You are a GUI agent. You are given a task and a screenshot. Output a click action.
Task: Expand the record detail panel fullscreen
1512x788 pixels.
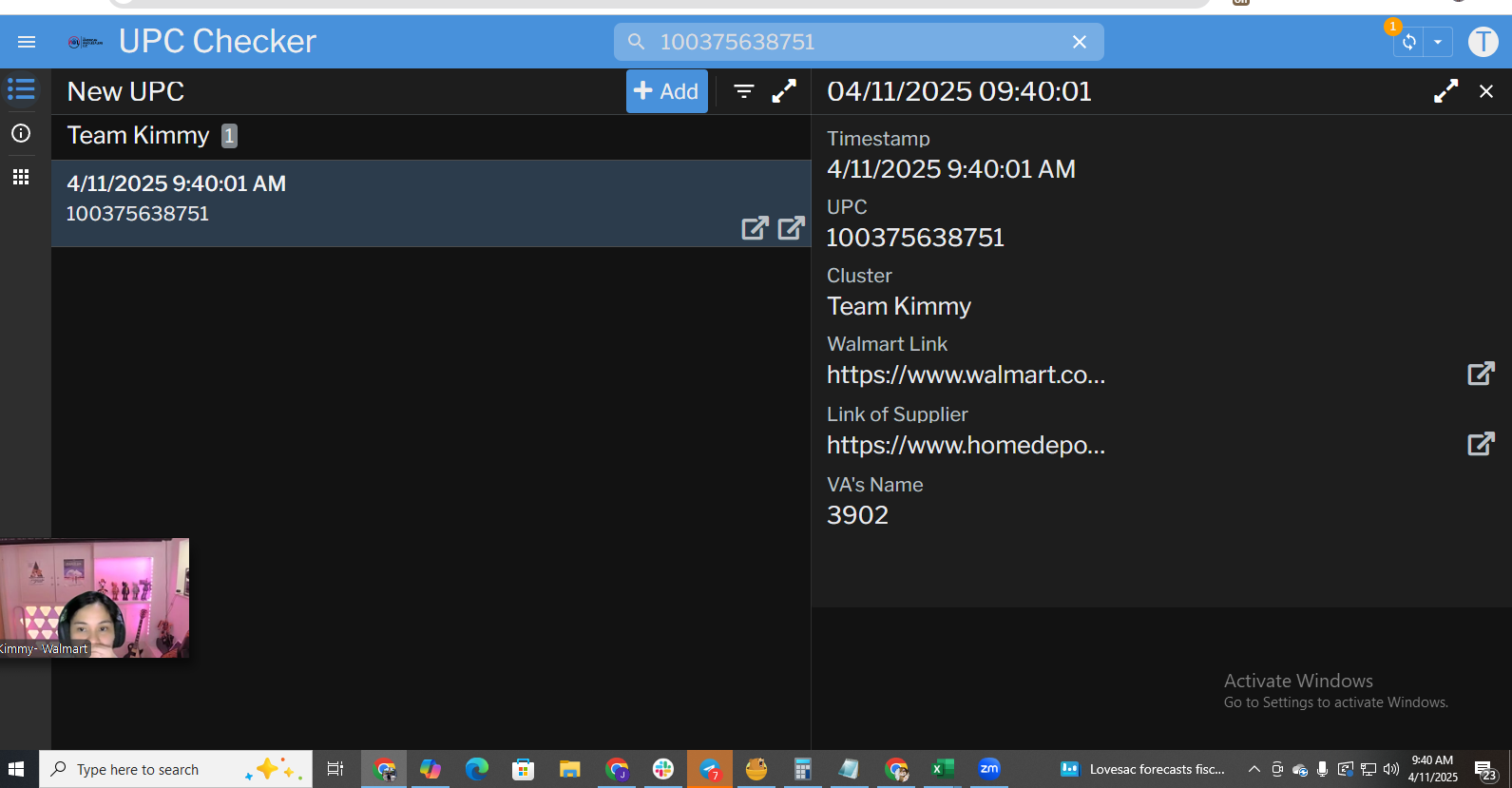coord(1445,91)
